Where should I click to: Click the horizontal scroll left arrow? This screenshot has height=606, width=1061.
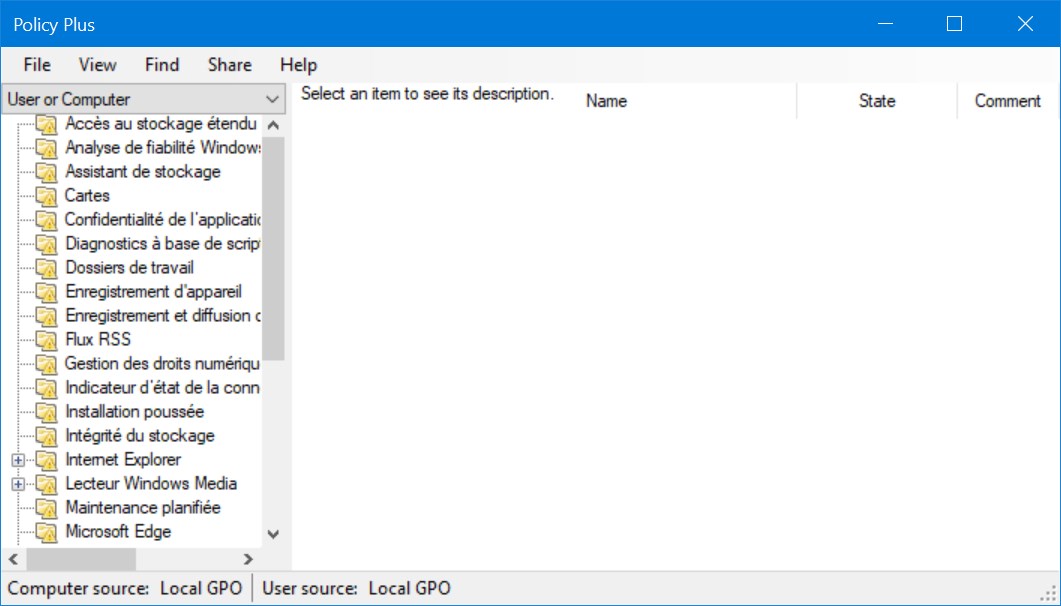13,559
